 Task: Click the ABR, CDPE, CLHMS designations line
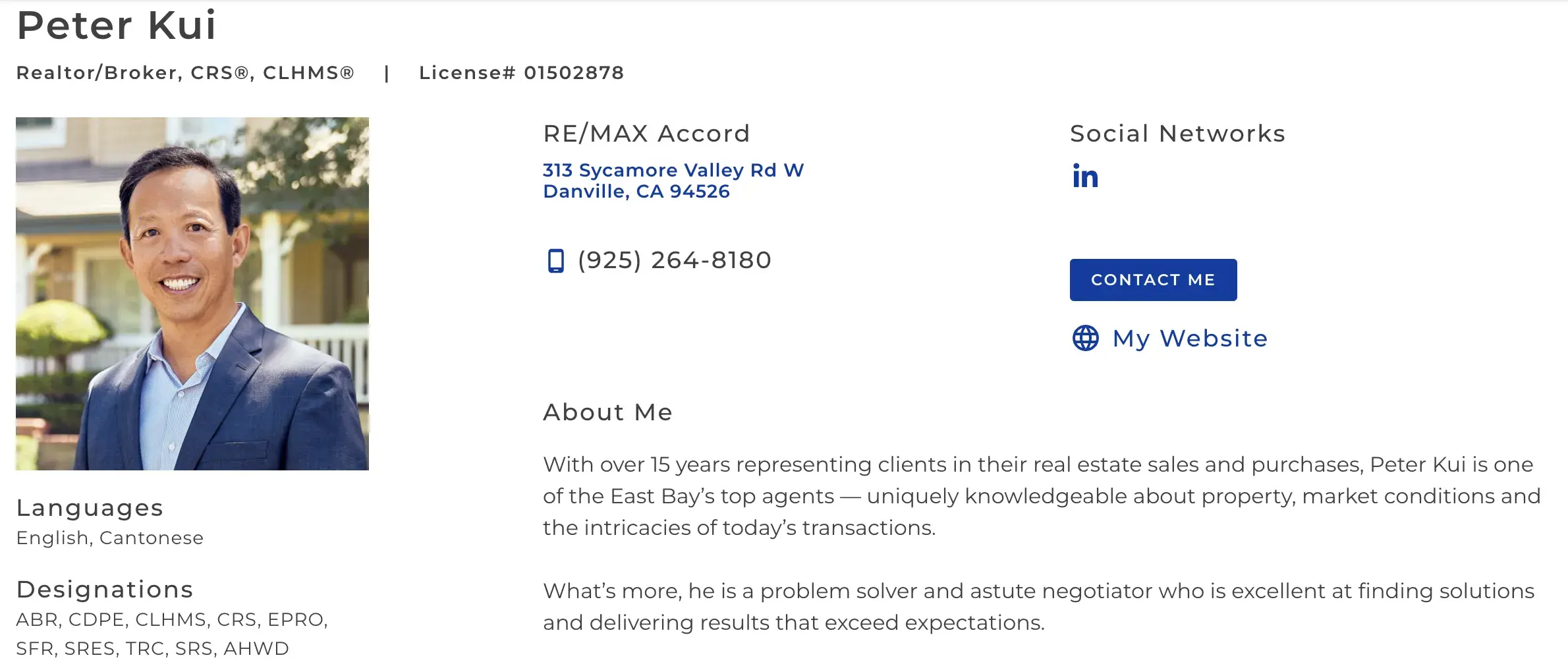172,620
